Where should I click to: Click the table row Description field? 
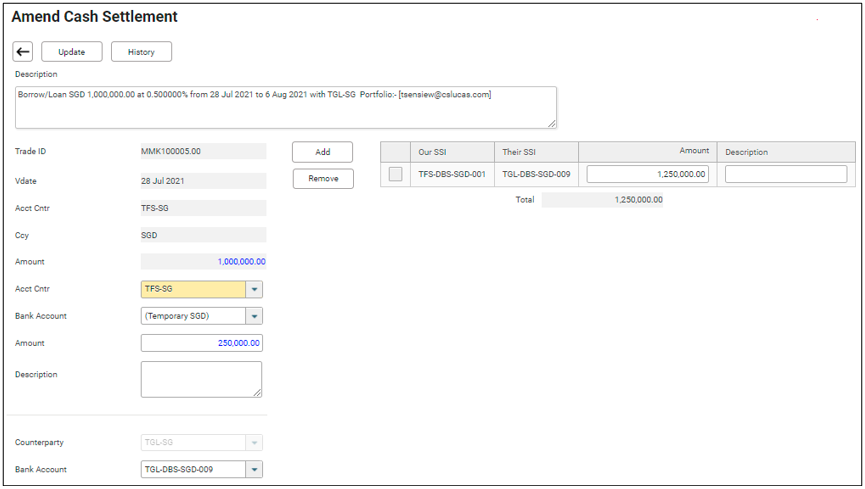tap(785, 174)
